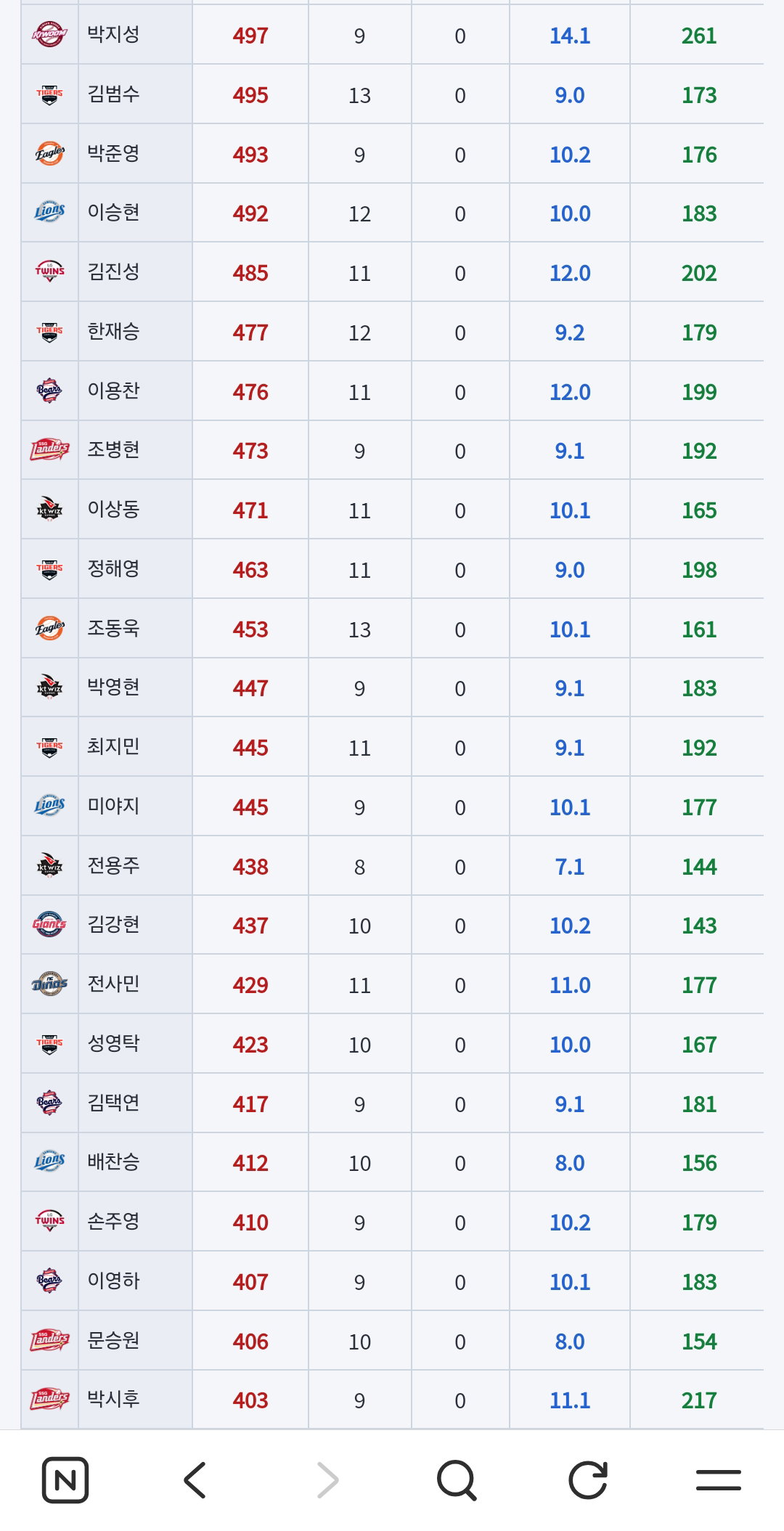Screen dimensions: 784x1531
Task: Open search with the magnifier icon
Action: click(457, 1480)
